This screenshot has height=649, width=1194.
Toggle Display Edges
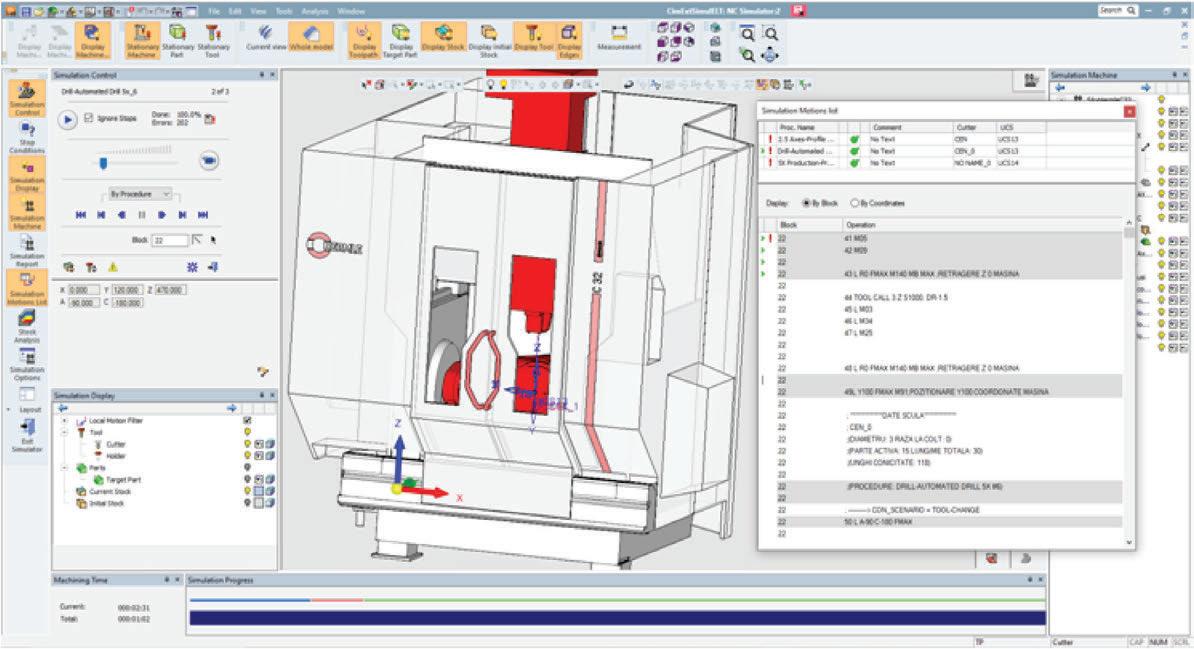[569, 41]
